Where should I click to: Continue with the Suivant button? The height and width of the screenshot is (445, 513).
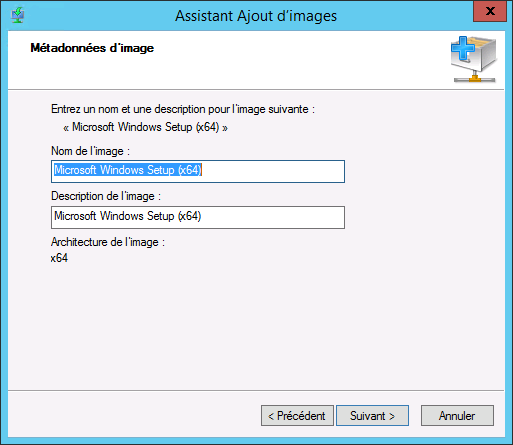tap(372, 415)
